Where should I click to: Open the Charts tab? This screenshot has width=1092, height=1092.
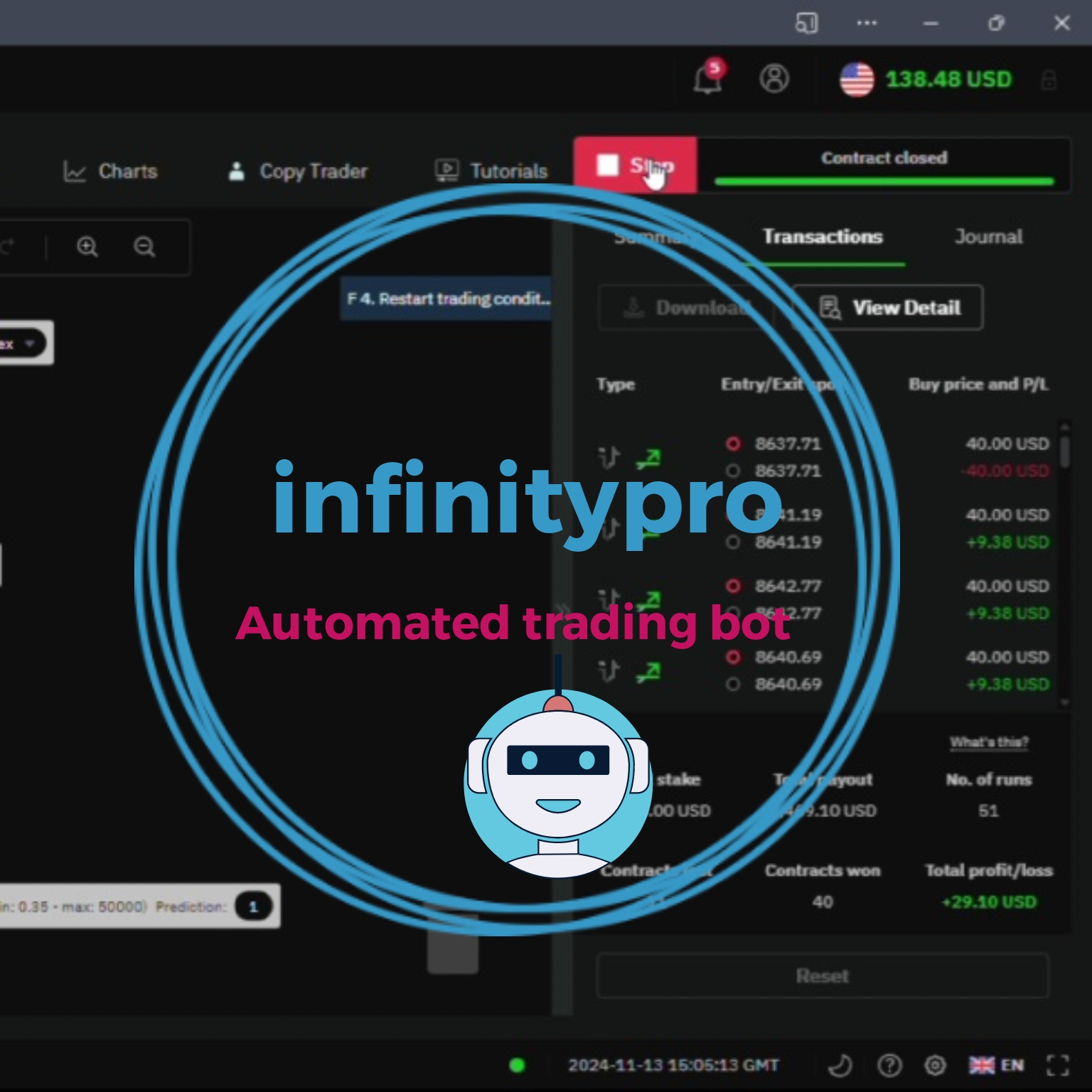click(111, 171)
